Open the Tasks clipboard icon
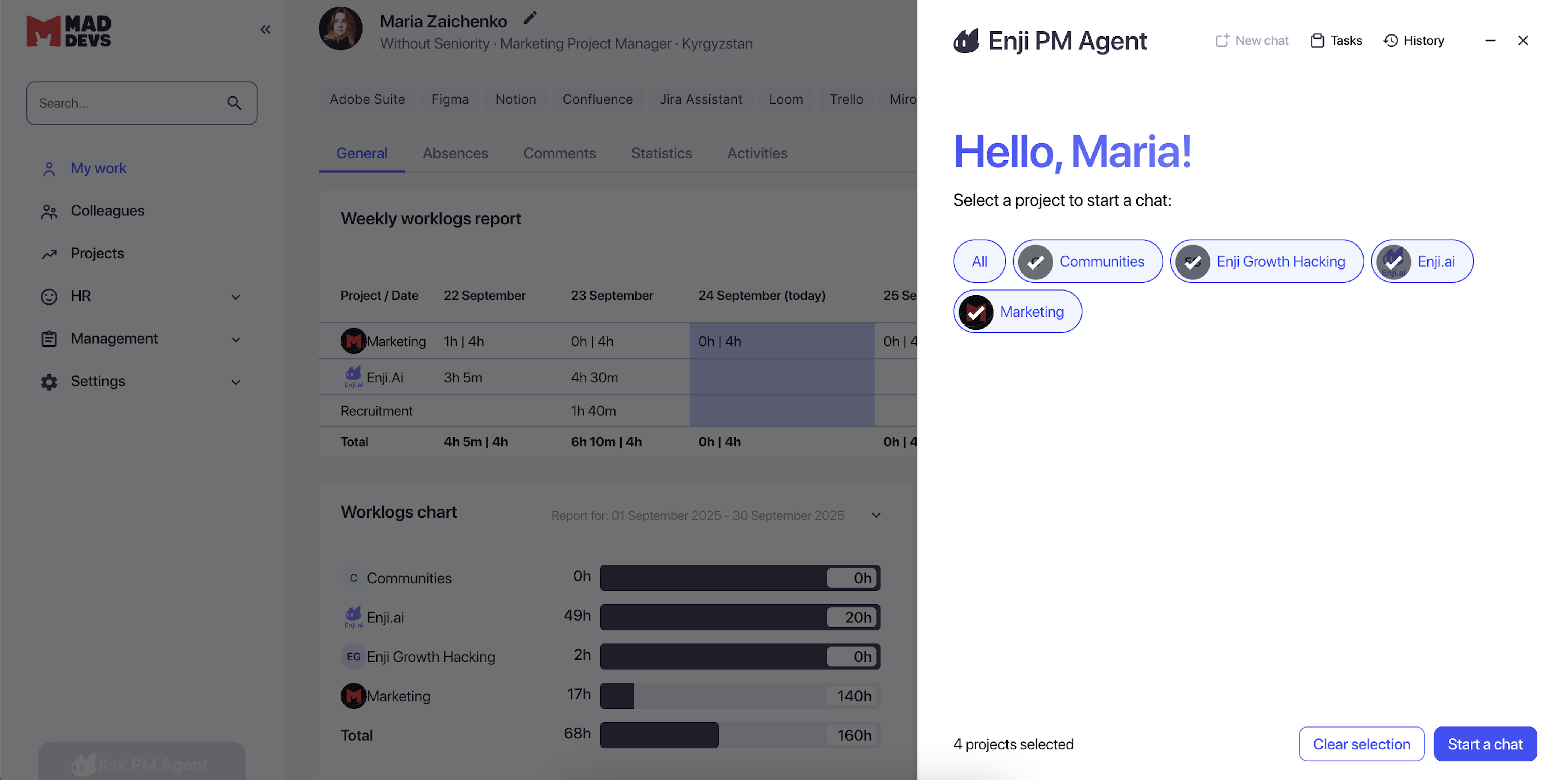Image resolution: width=1568 pixels, height=780 pixels. tap(1317, 41)
